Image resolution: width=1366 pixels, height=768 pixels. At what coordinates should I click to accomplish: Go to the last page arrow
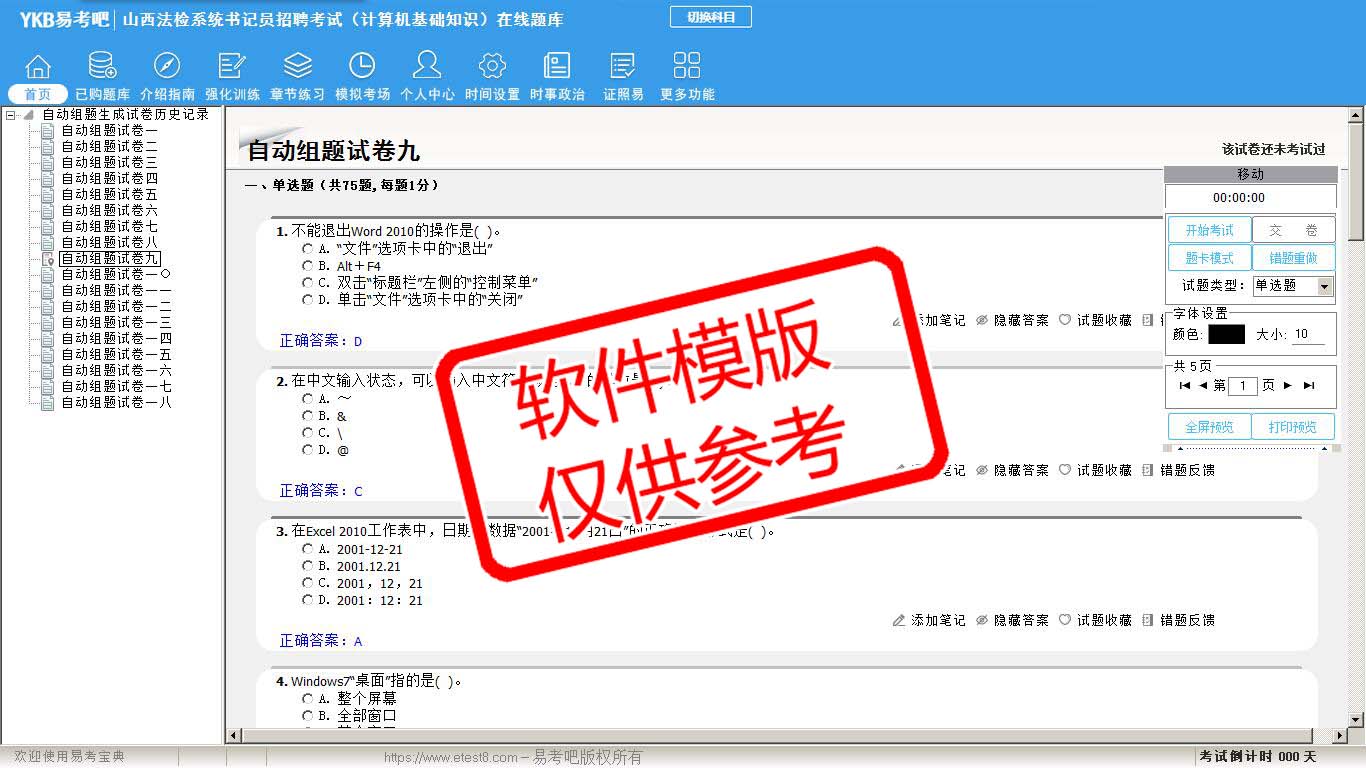tap(1309, 385)
